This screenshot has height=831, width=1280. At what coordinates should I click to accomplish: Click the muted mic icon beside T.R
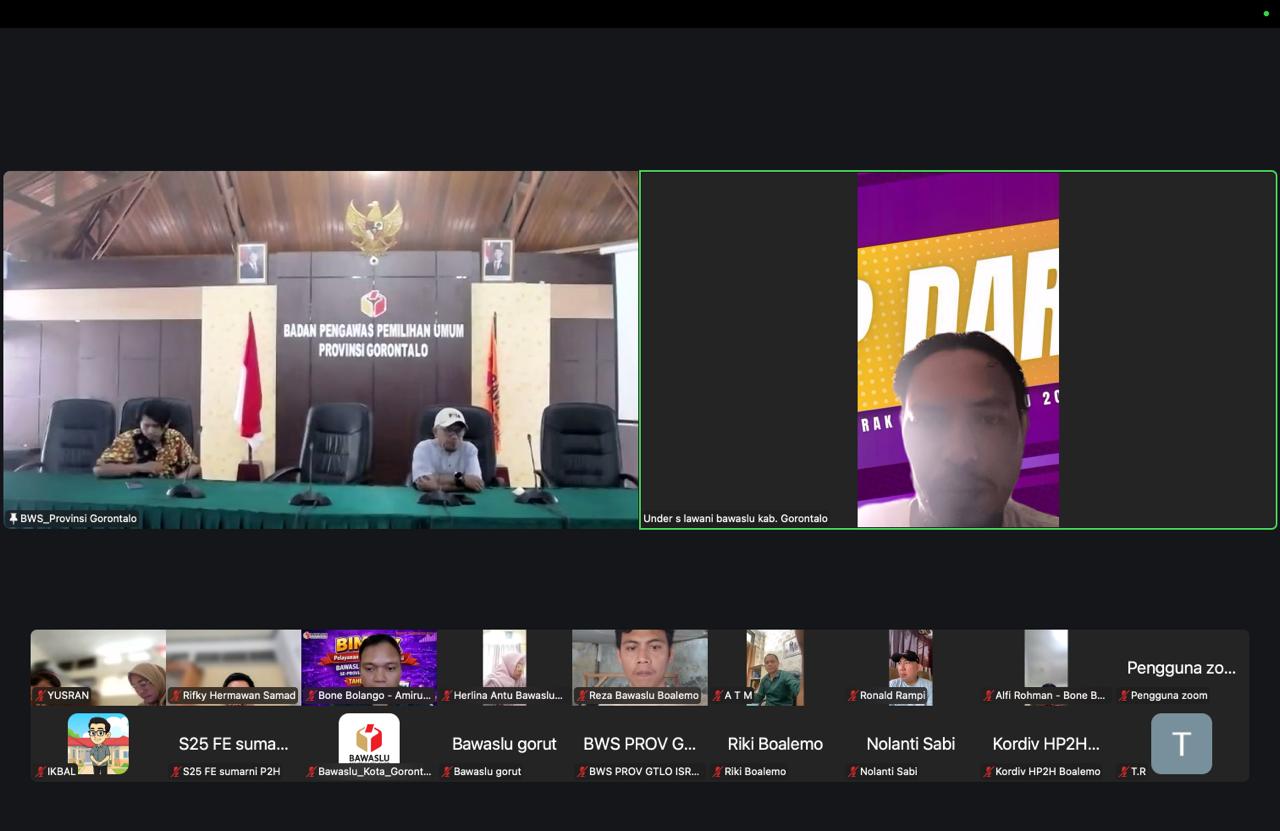(x=1124, y=771)
